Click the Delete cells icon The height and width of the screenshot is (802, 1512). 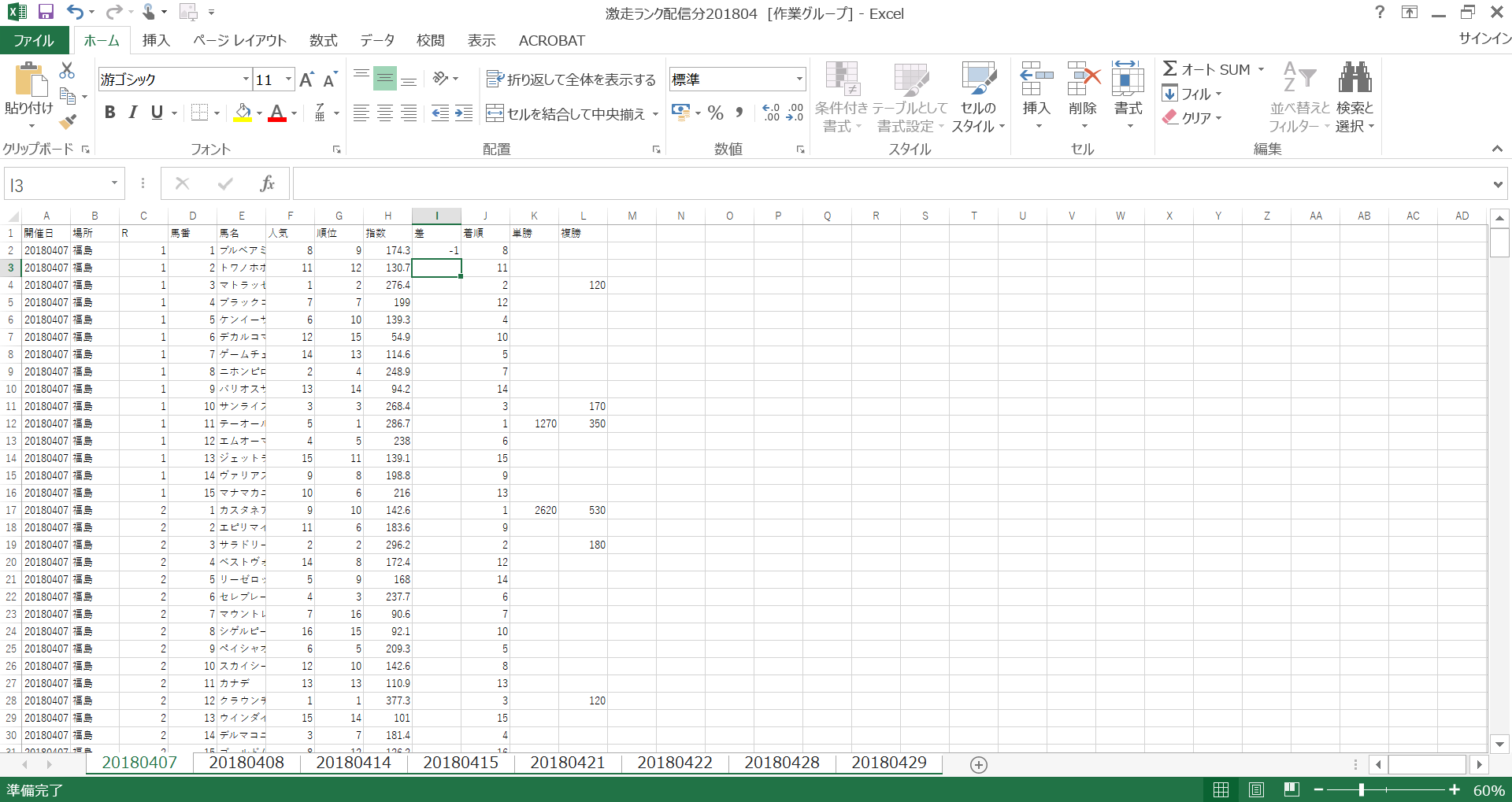(x=1083, y=79)
